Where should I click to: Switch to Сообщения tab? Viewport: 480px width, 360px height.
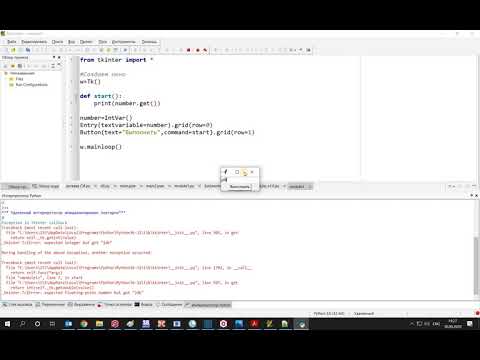coord(169,305)
